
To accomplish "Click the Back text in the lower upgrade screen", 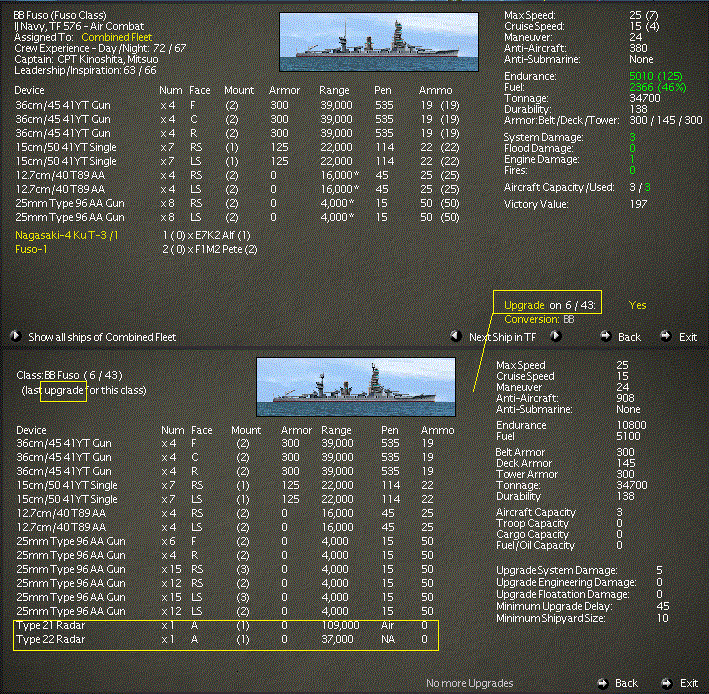I will [626, 683].
